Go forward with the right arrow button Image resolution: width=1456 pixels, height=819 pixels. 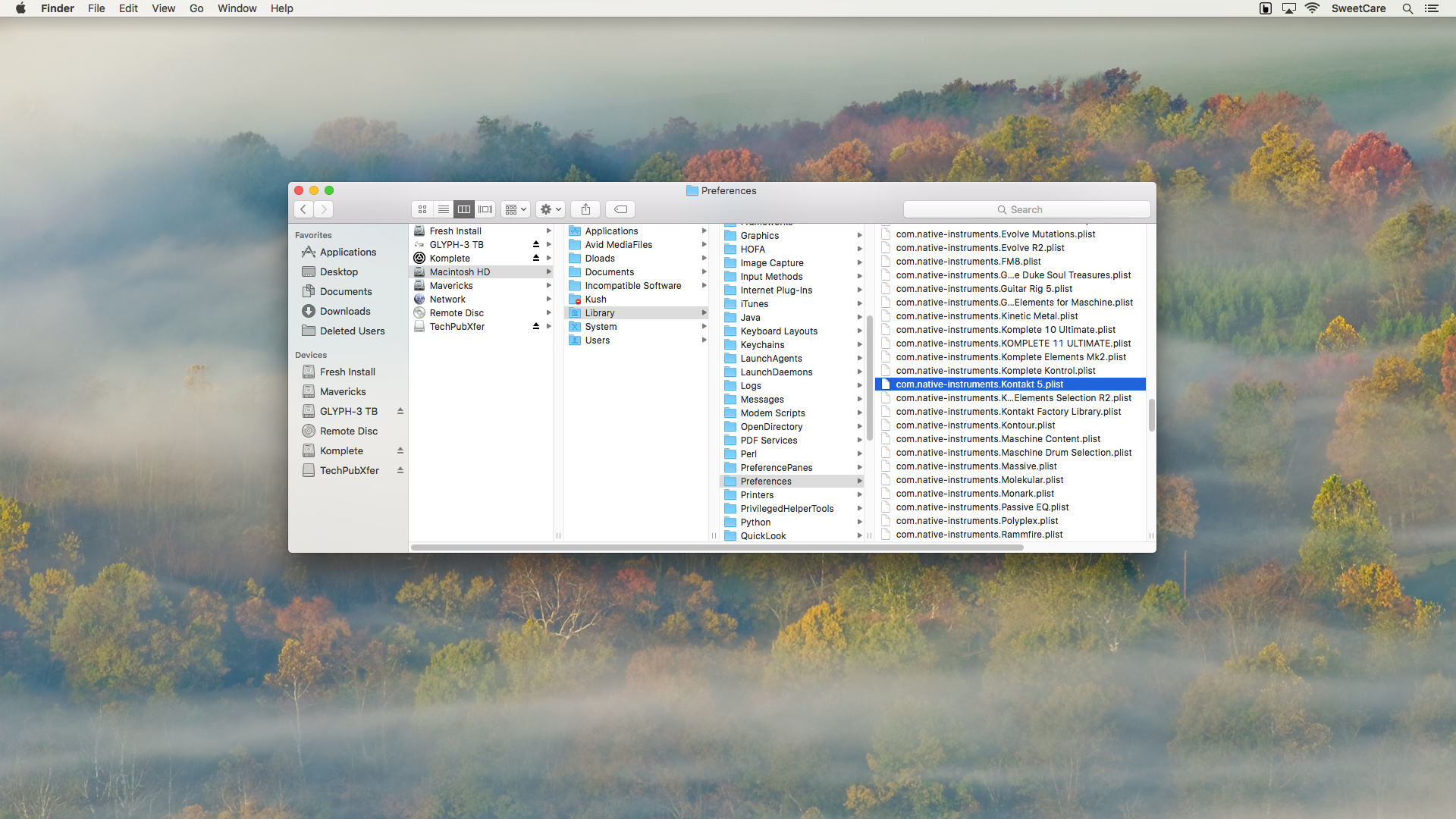[324, 209]
